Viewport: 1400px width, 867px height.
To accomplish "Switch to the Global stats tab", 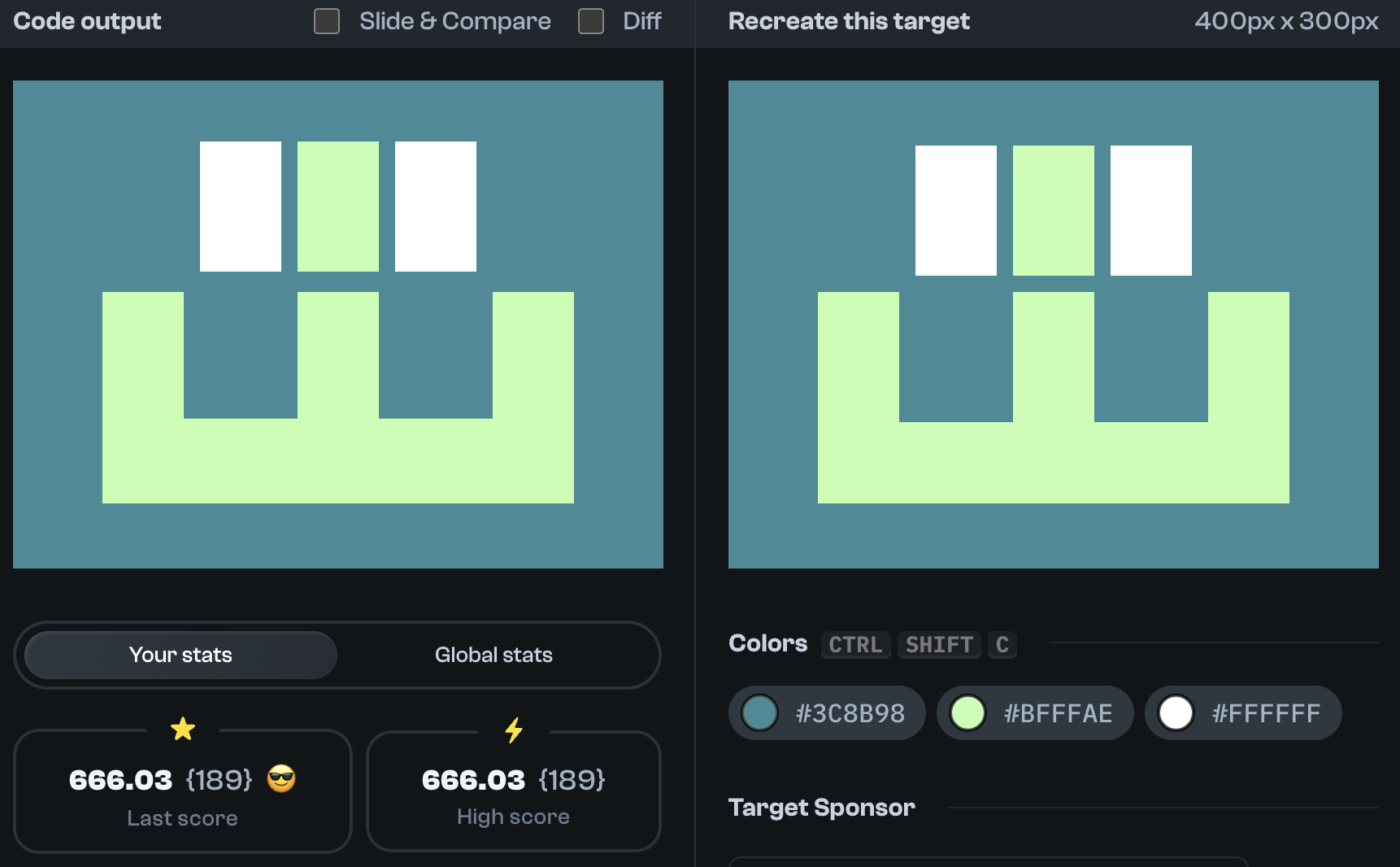I will tap(493, 655).
